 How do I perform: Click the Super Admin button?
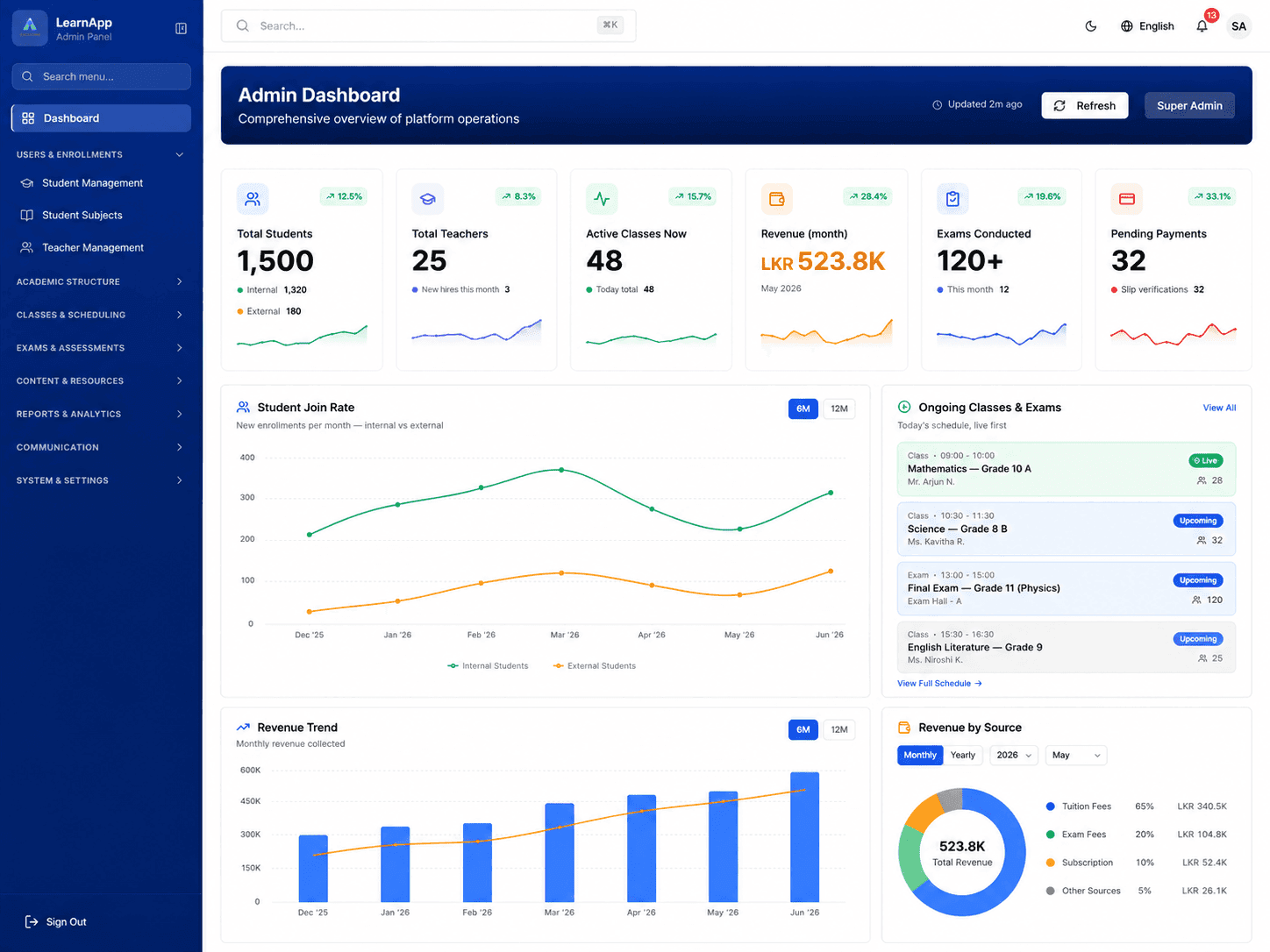tap(1189, 106)
